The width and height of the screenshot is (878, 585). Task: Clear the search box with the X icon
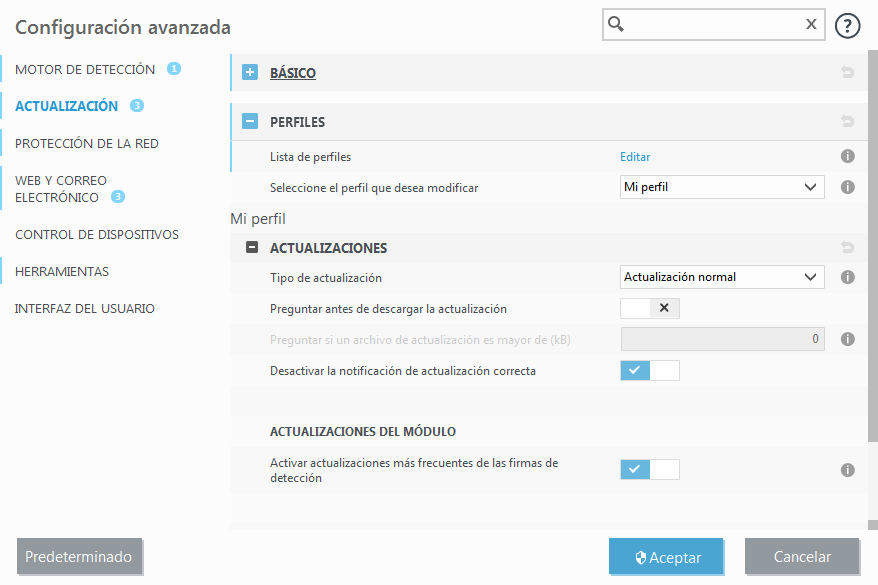pos(811,25)
